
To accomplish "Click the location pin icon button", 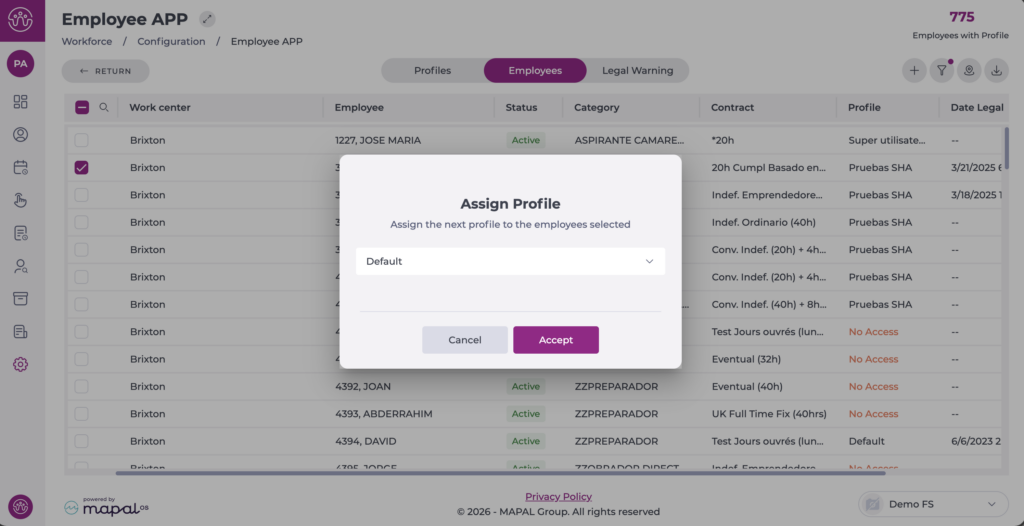I will pos(968,71).
